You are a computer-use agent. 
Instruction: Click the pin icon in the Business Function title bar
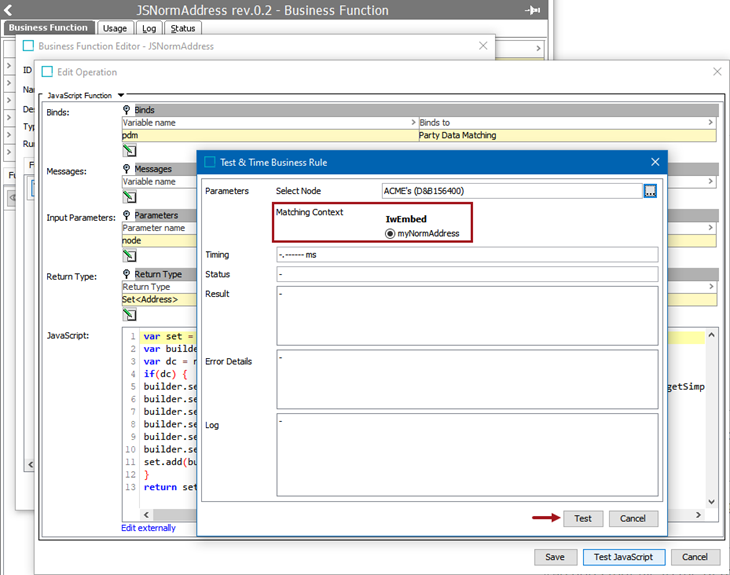(533, 10)
